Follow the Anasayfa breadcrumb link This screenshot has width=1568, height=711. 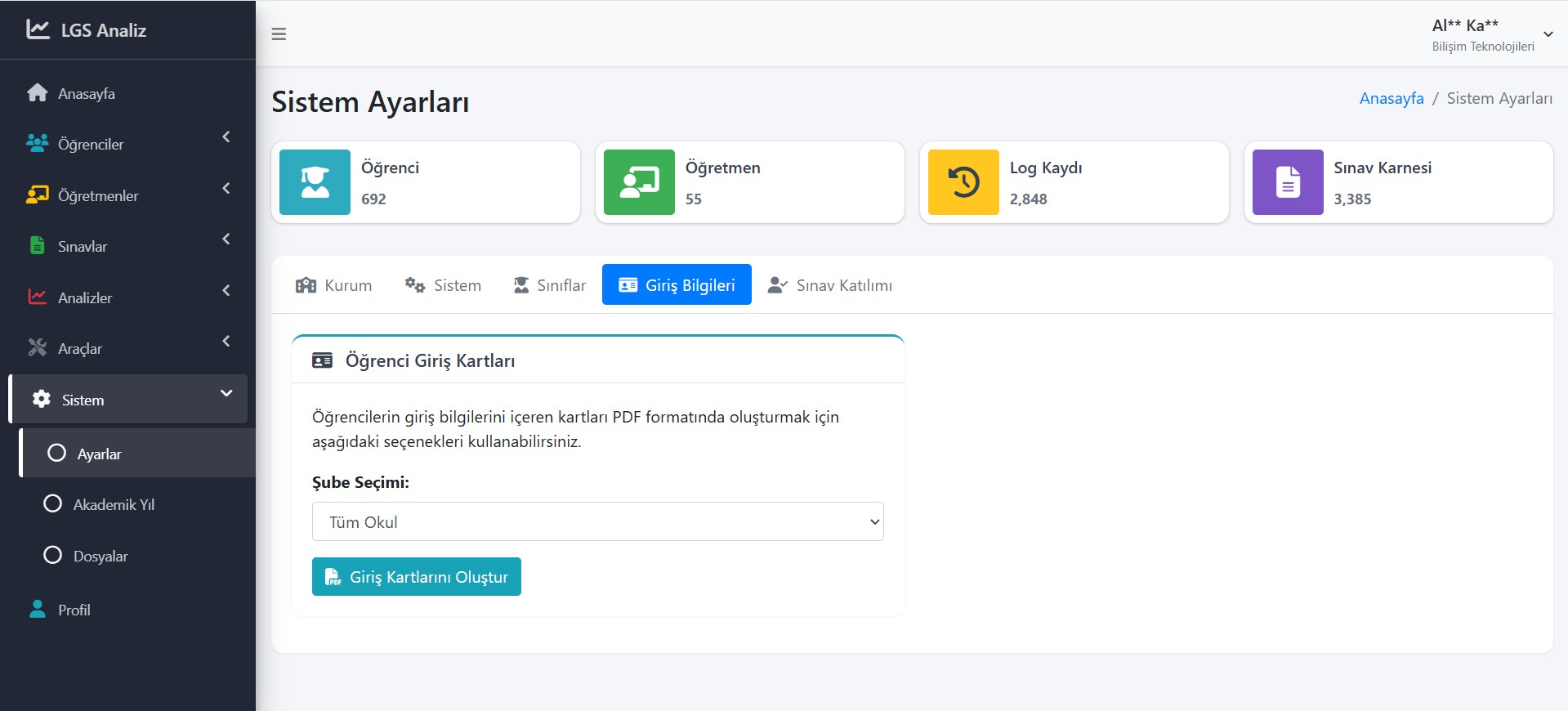tap(1391, 98)
